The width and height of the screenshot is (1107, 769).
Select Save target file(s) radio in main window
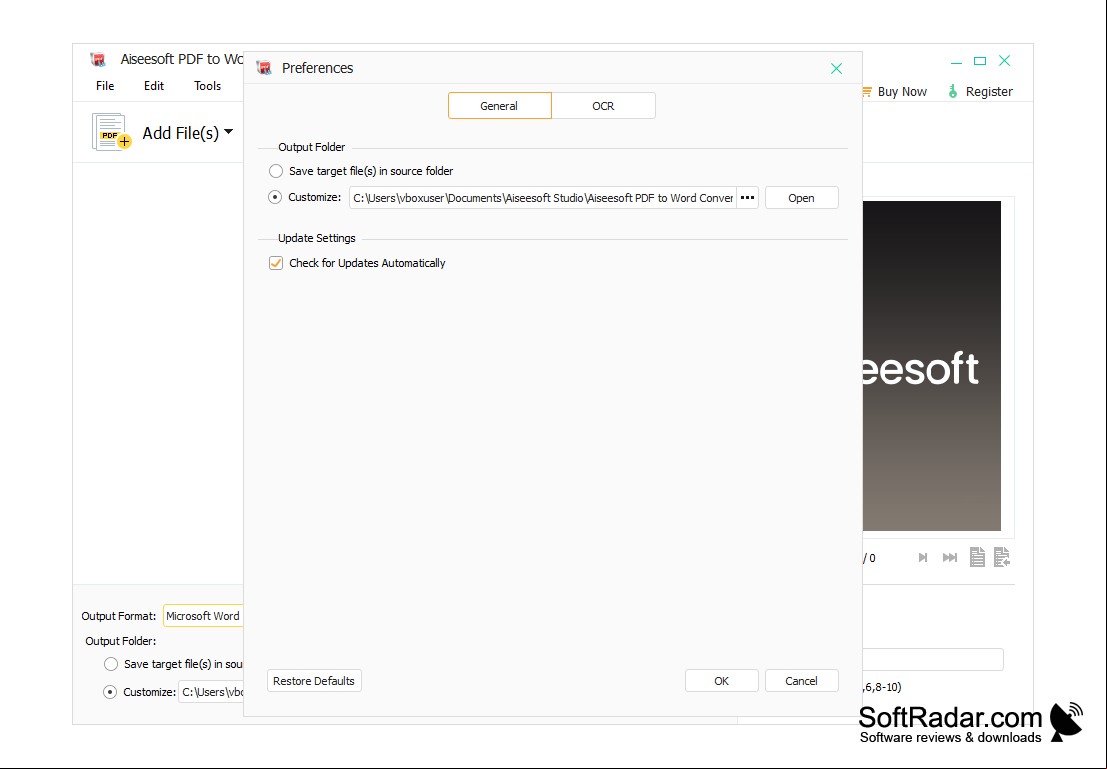(x=111, y=664)
